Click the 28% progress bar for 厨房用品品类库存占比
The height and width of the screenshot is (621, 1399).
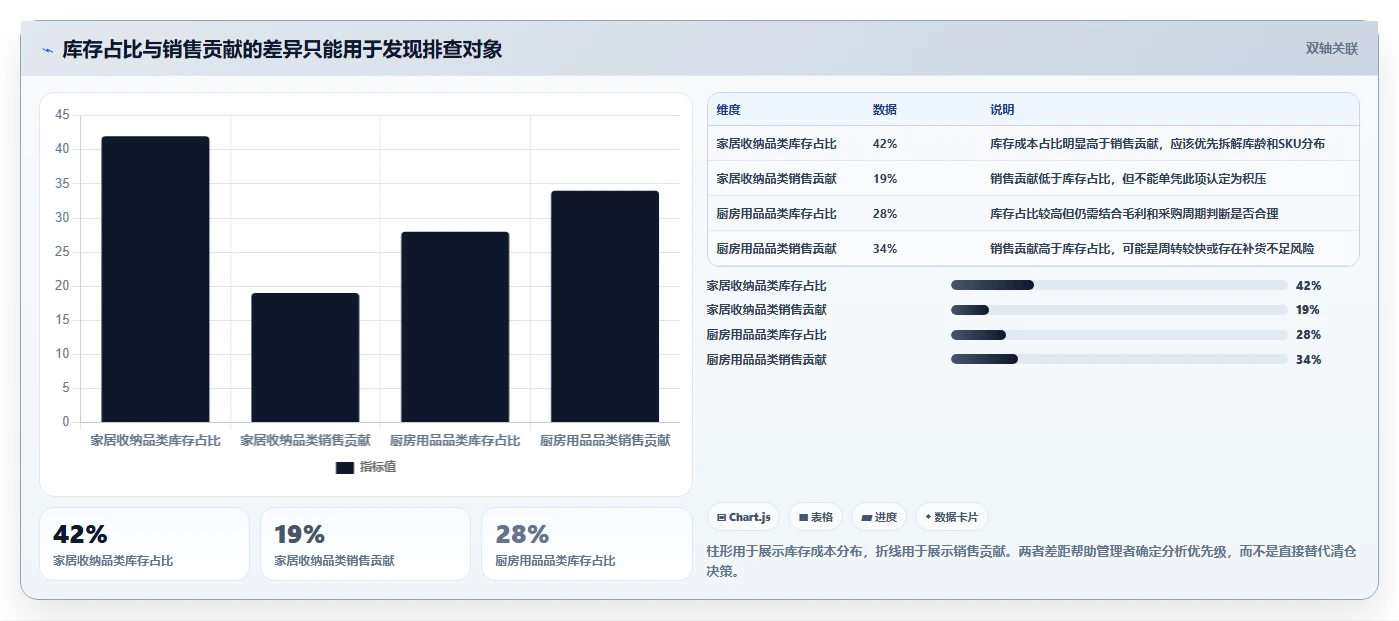tap(1119, 335)
